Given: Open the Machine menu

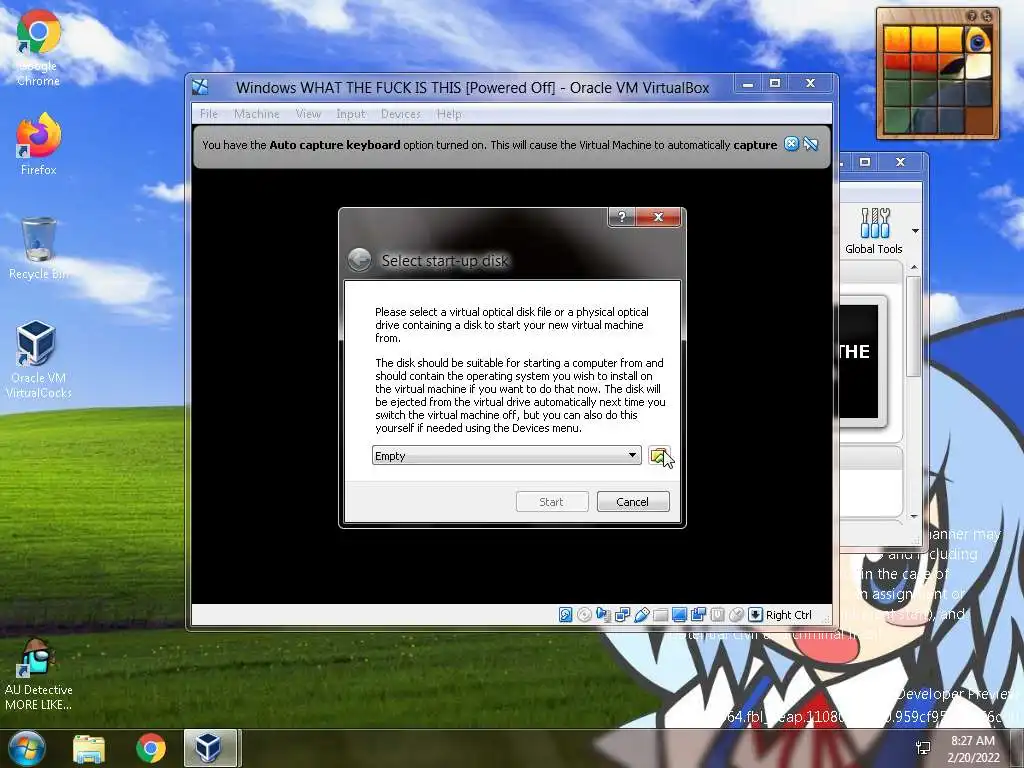Looking at the screenshot, I should coord(257,114).
